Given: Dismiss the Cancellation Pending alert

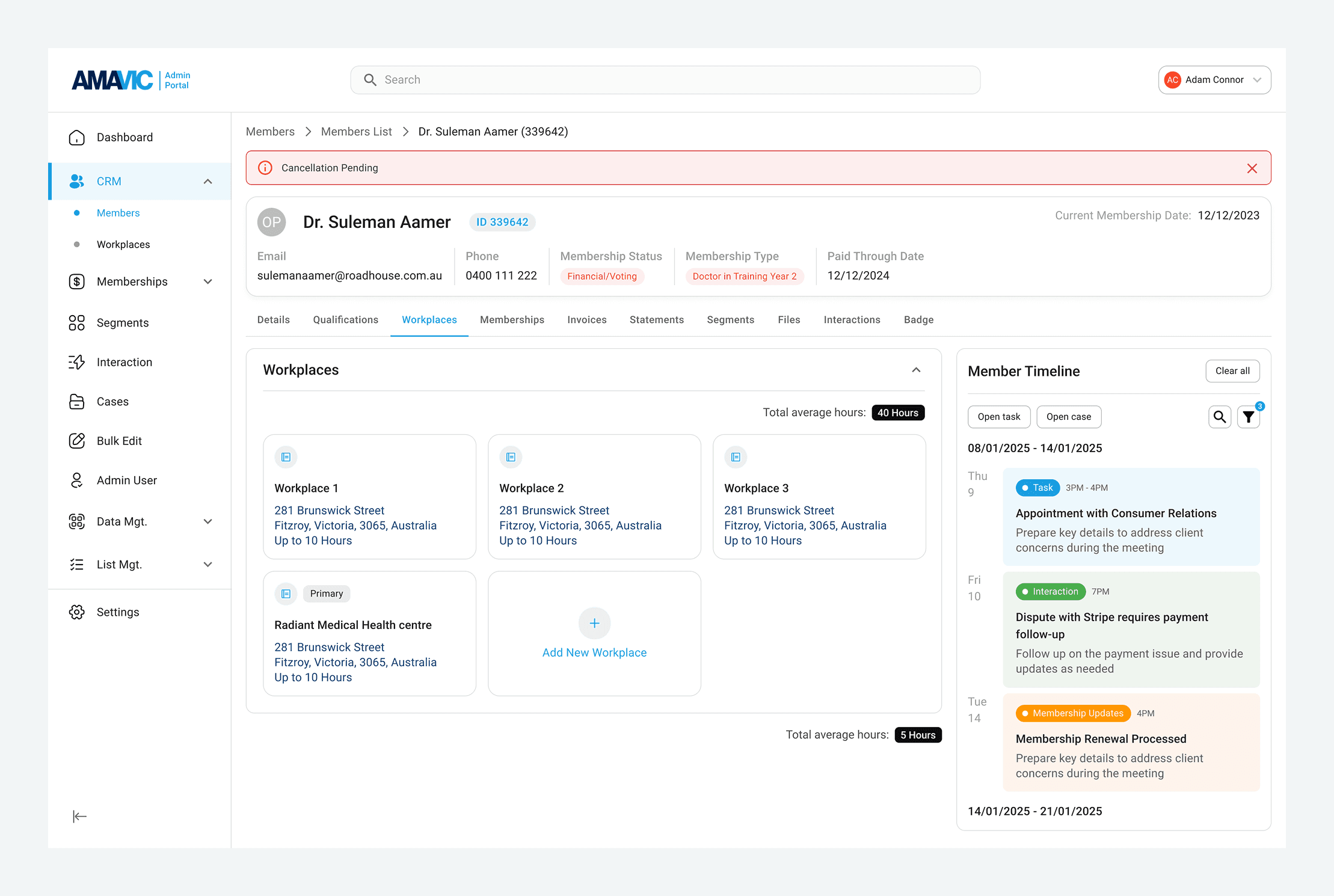Looking at the screenshot, I should tap(1252, 168).
